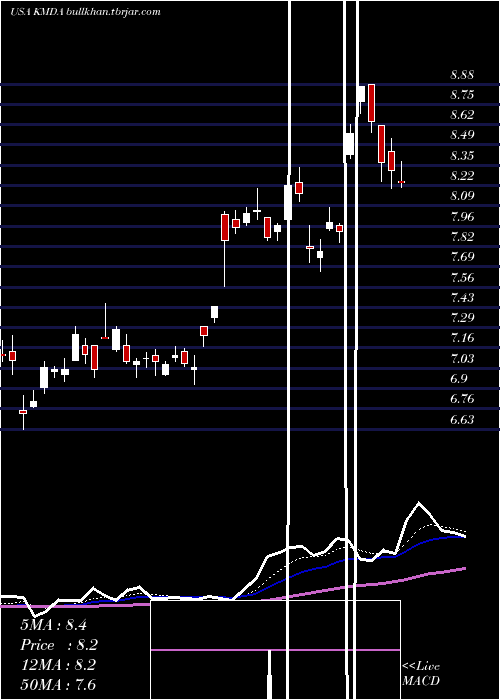Click the 8.49 price axis label
The width and height of the screenshot is (500, 700).
coord(462,135)
